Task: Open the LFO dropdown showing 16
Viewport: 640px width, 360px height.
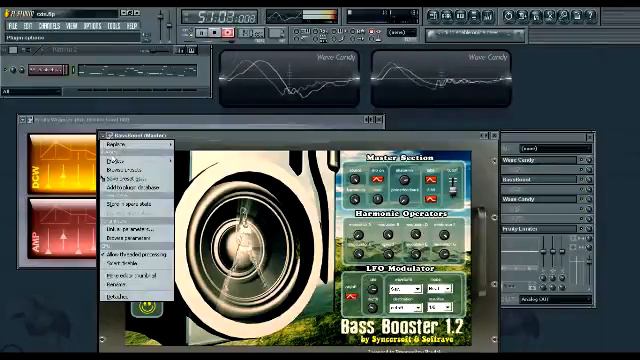Action: pyautogui.click(x=439, y=307)
